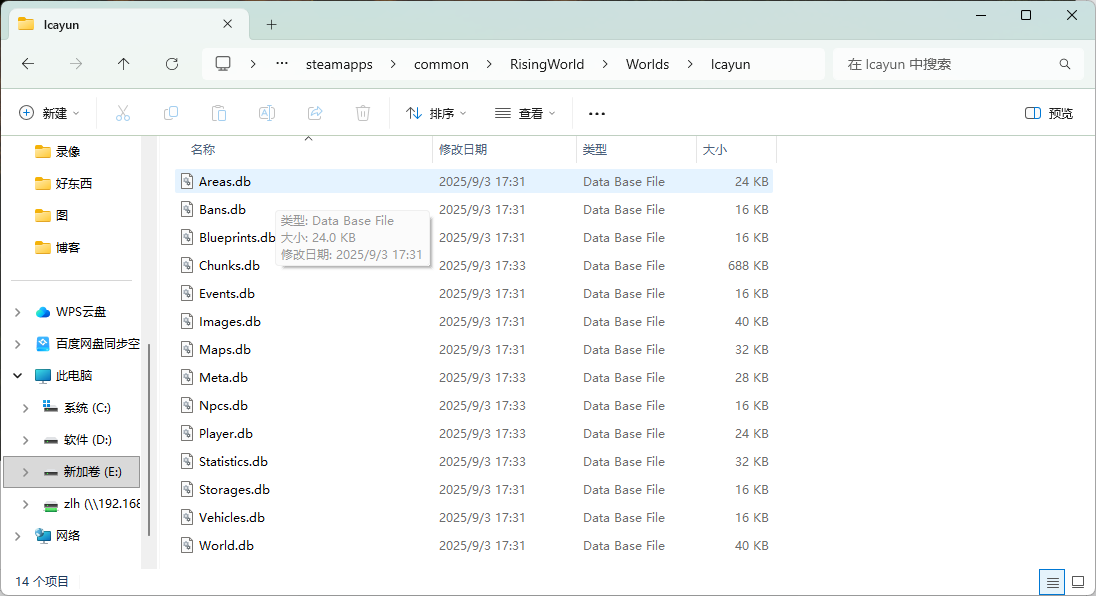1096x596 pixels.
Task: Open the 查看 view dropdown
Action: pos(526,113)
